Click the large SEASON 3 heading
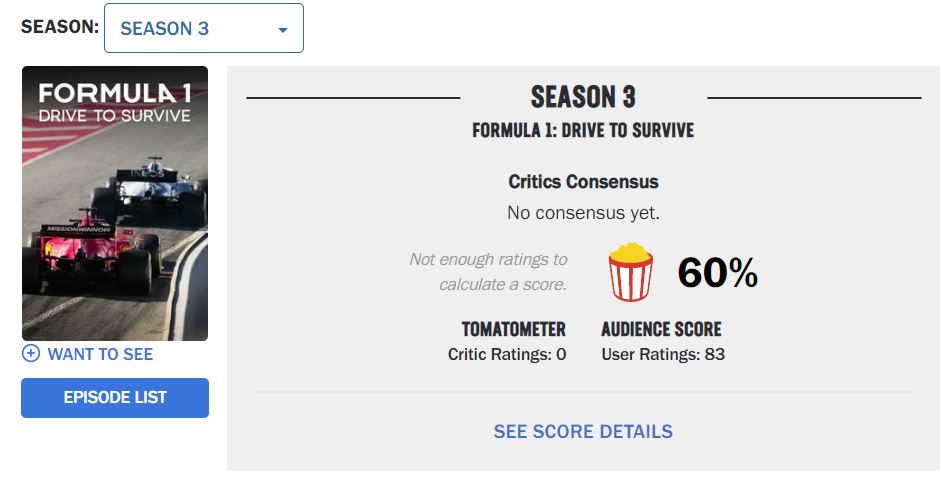Screen dimensions: 942x477 pos(583,97)
